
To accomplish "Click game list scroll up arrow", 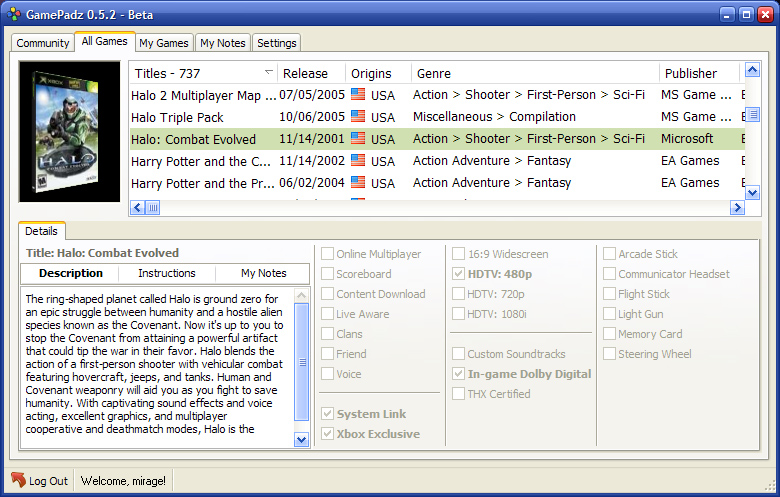I will click(x=753, y=70).
